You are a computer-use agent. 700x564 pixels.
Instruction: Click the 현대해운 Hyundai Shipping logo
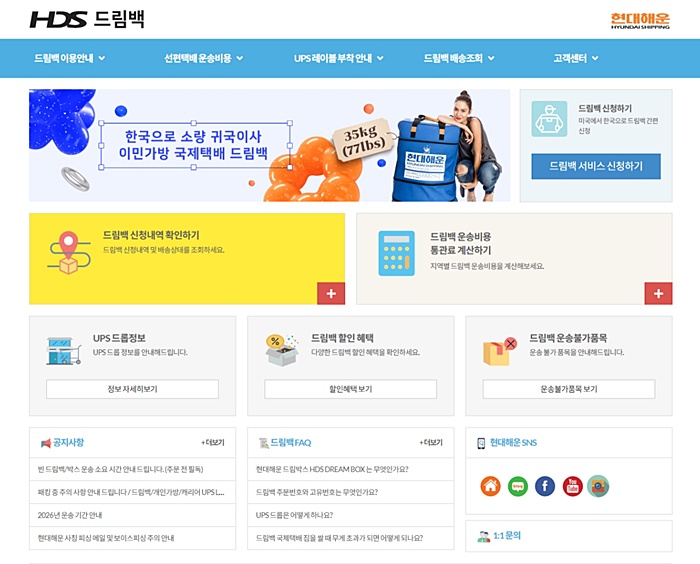click(x=640, y=21)
